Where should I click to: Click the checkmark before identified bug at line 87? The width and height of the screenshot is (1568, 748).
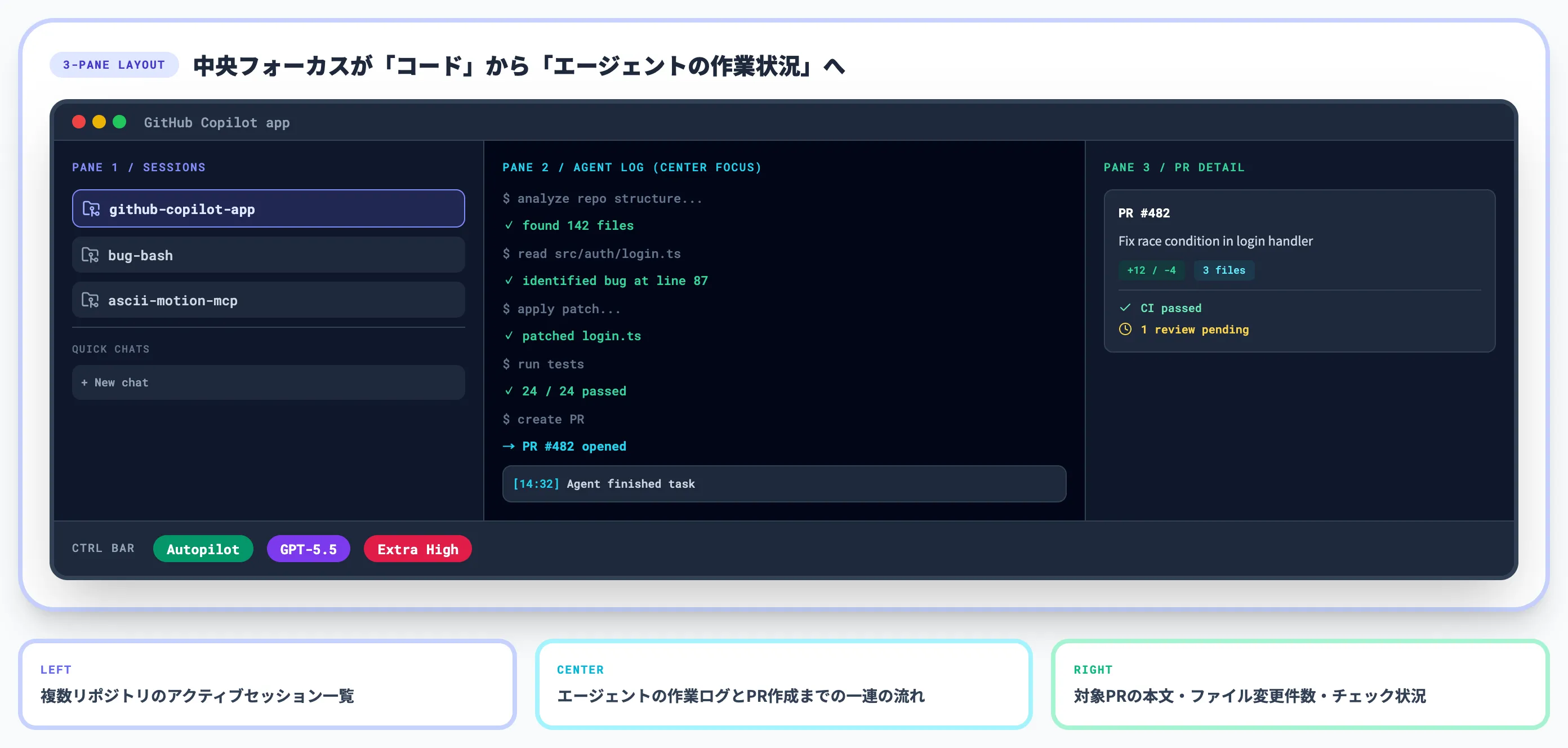pos(509,280)
